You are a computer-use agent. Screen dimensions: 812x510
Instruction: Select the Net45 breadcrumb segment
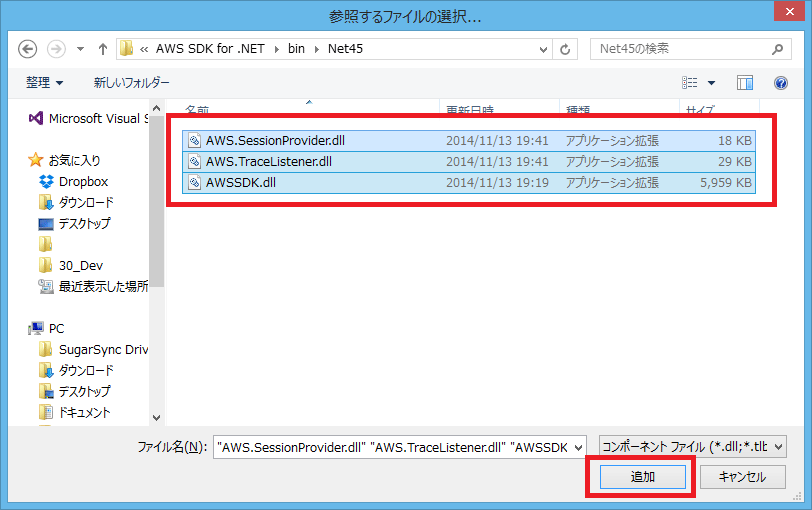[345, 49]
